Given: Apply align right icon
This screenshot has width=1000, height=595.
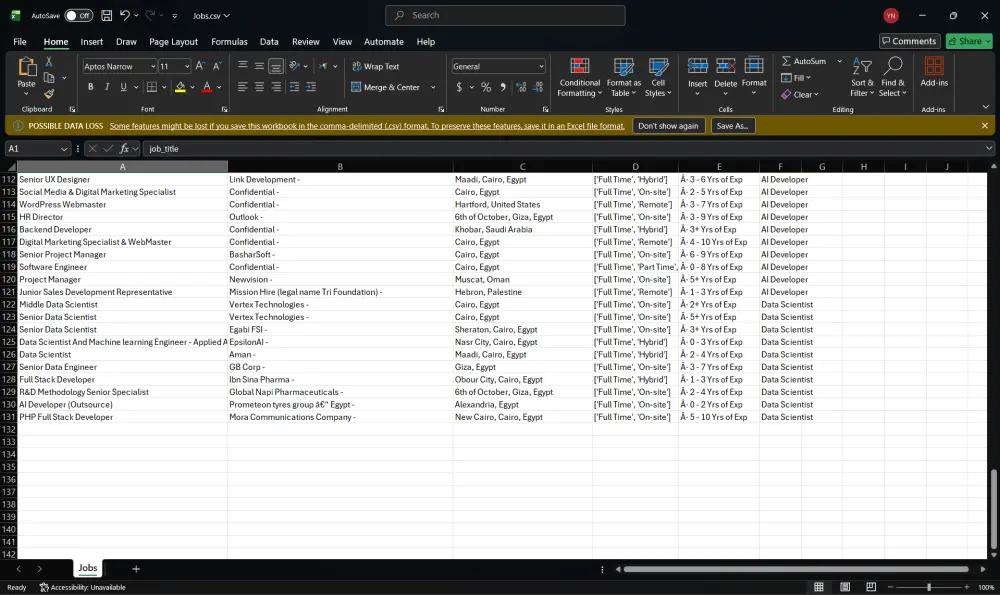Looking at the screenshot, I should coord(276,87).
